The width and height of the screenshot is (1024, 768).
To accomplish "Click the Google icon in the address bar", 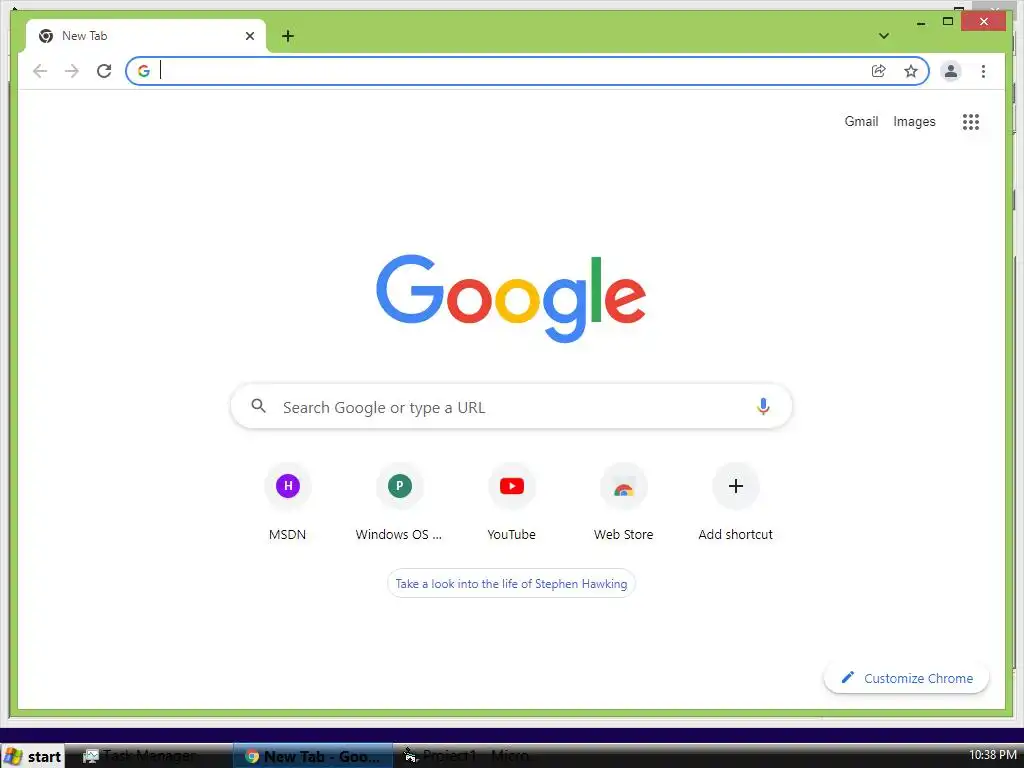I will coord(144,71).
